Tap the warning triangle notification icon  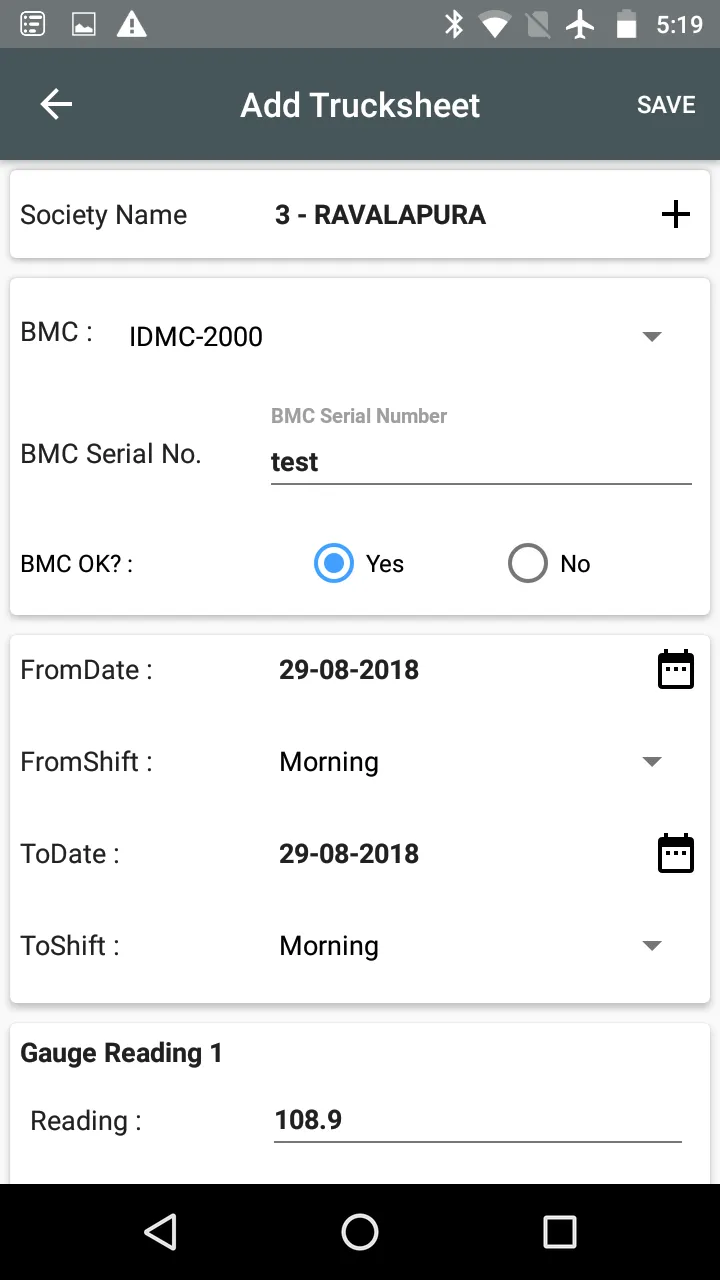pyautogui.click(x=131, y=24)
